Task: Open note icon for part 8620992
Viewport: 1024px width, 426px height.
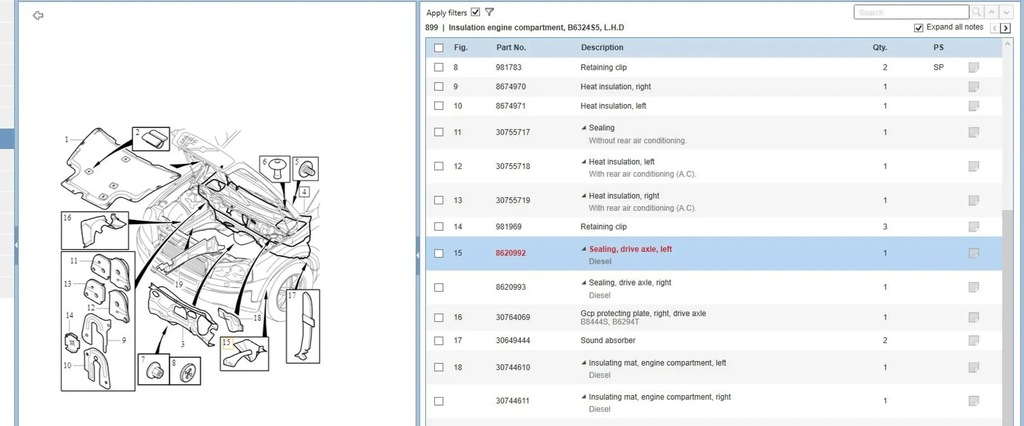Action: (x=974, y=254)
